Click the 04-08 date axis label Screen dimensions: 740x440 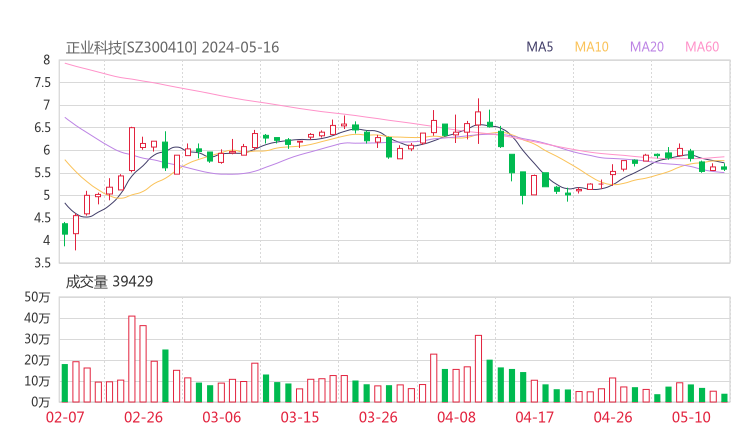(456, 417)
